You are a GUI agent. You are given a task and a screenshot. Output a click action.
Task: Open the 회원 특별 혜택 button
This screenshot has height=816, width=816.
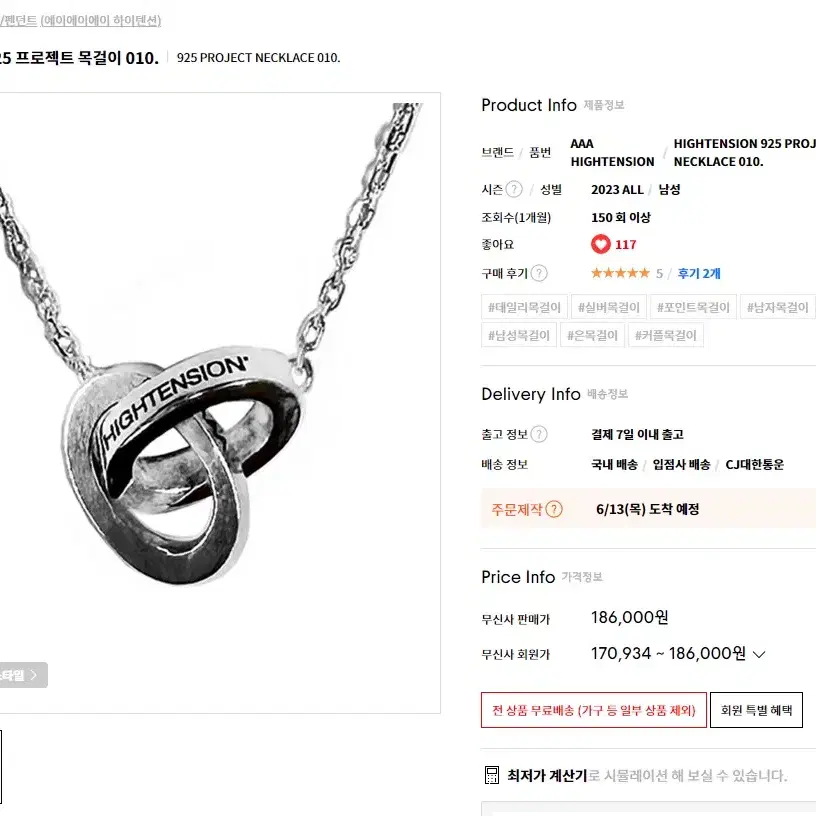tap(756, 710)
